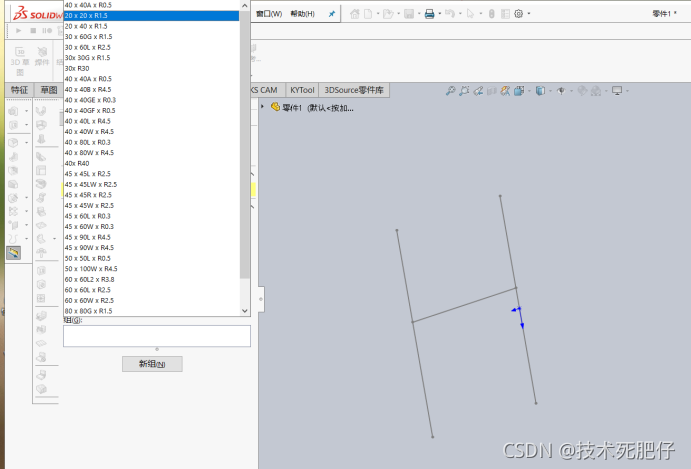Viewport: 691px width, 469px height.
Task: Open View Settings monitor dropdown arrow
Action: point(627,91)
